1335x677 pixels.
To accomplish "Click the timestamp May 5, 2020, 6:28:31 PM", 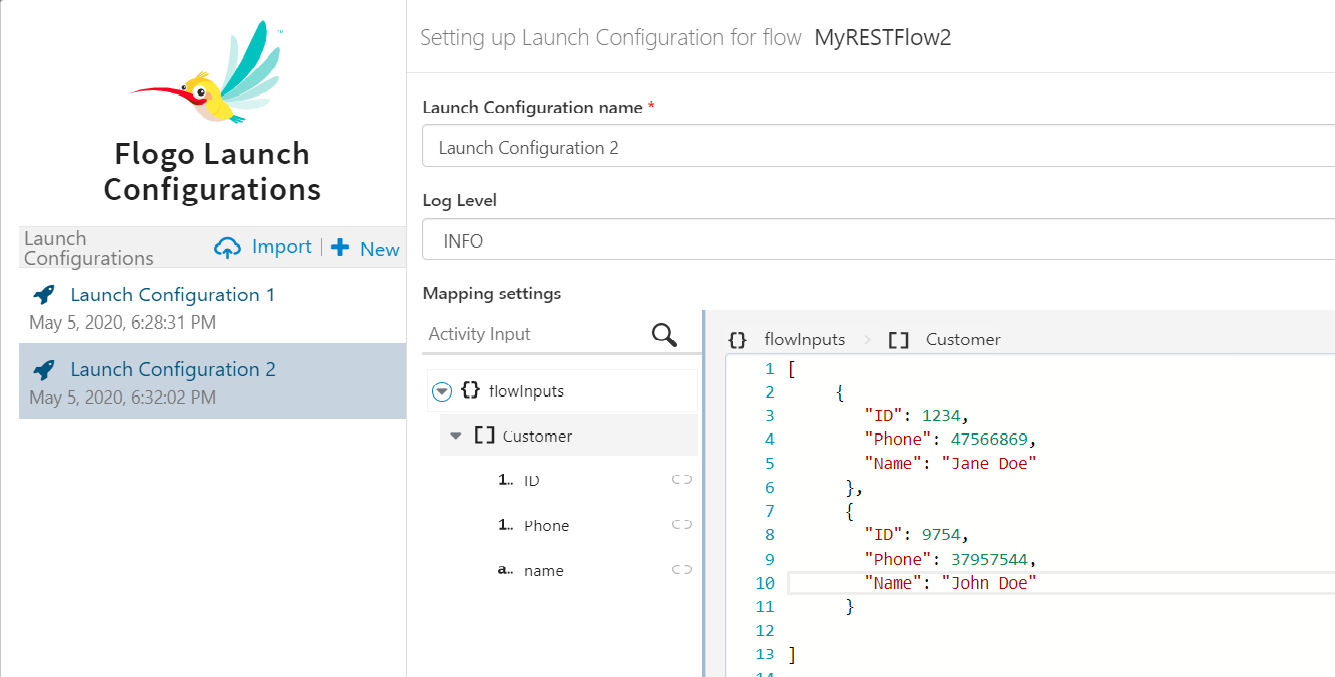I will (x=122, y=323).
